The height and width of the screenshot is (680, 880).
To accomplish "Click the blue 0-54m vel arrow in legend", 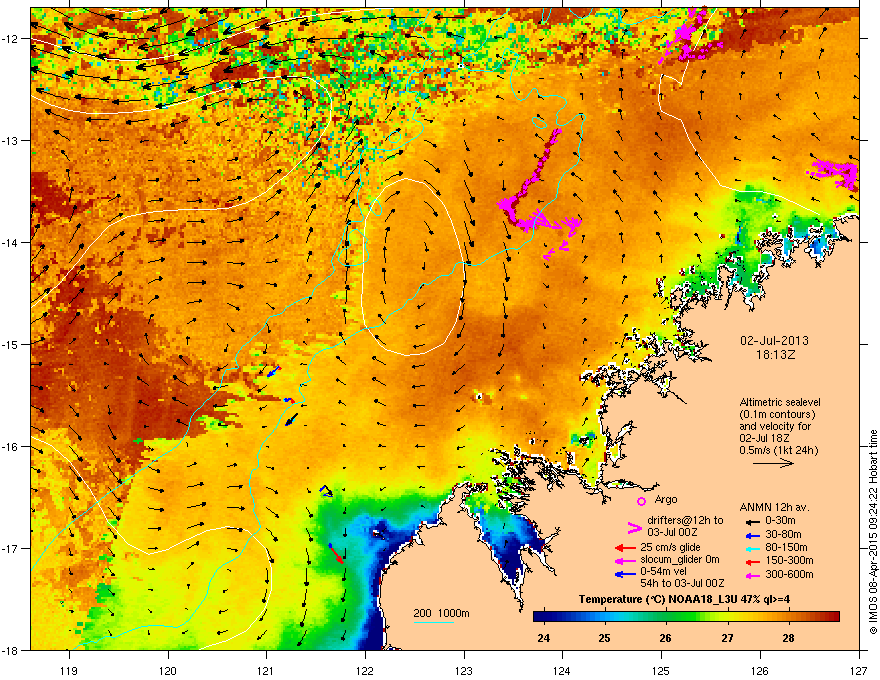I will pyautogui.click(x=625, y=574).
